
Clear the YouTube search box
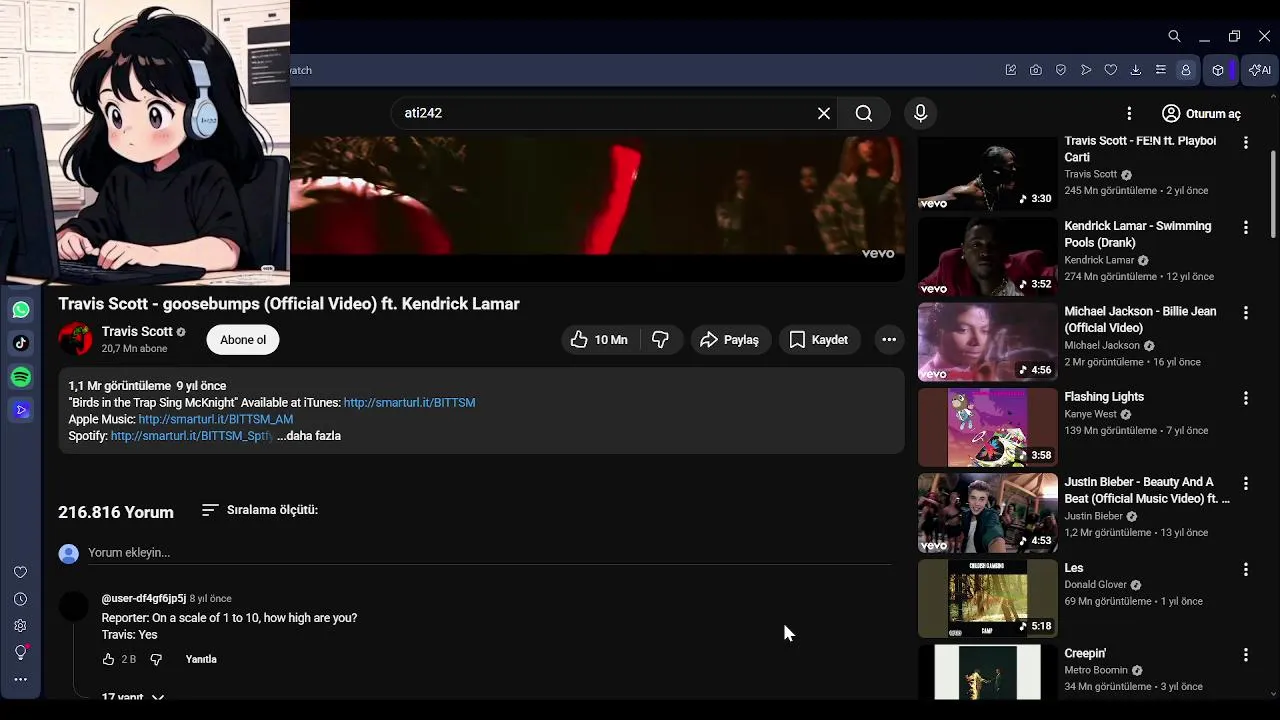click(824, 113)
